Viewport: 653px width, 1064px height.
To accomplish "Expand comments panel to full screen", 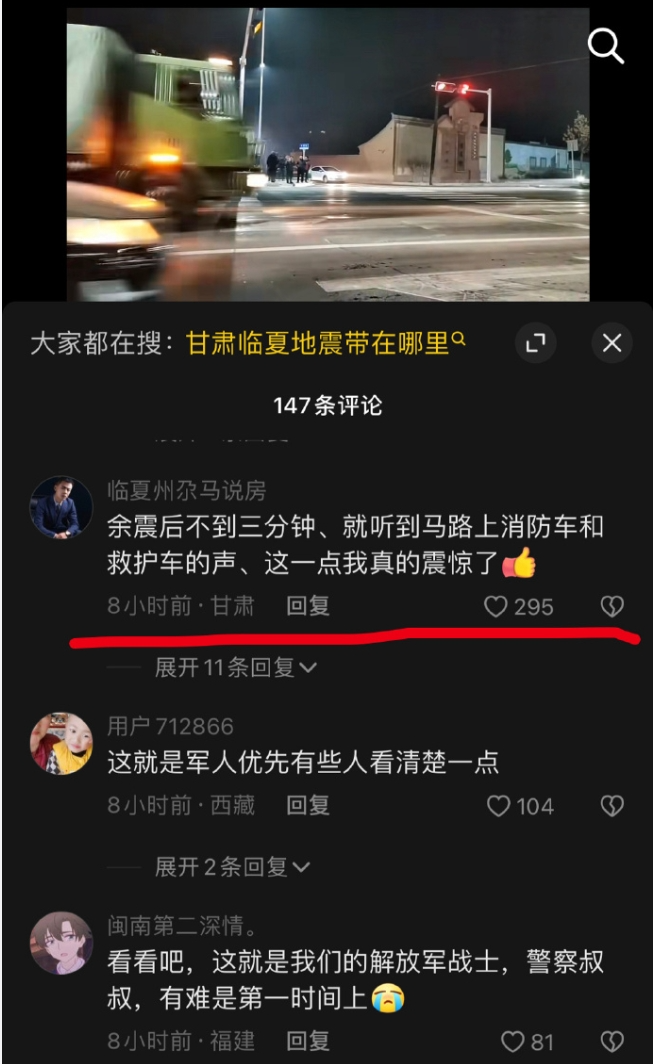I will [536, 343].
